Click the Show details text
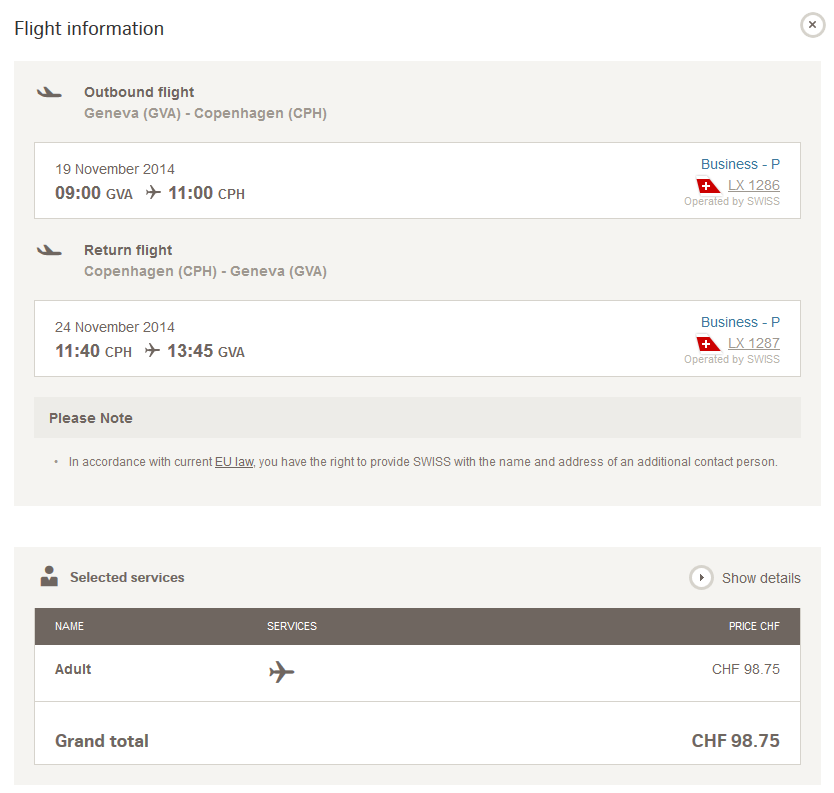The width and height of the screenshot is (834, 793). (761, 578)
